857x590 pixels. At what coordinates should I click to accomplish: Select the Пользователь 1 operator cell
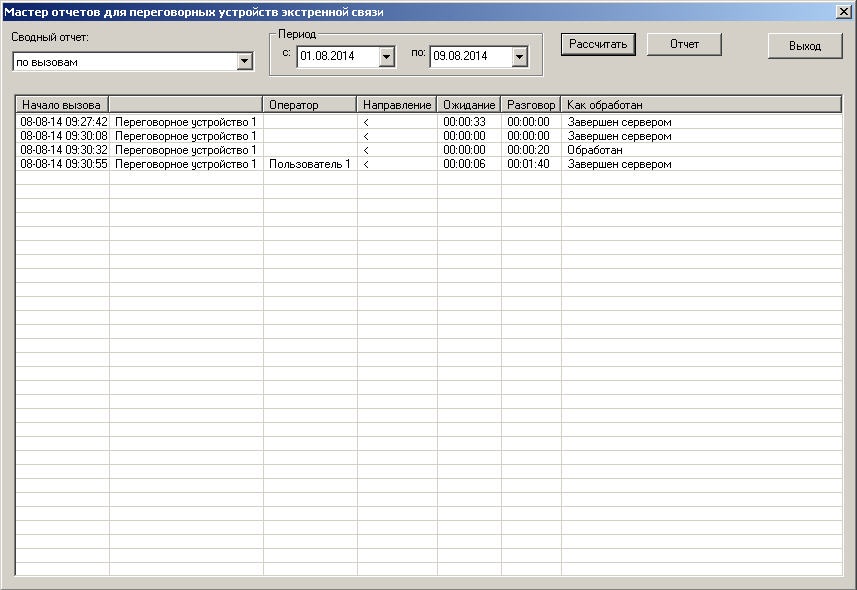pyautogui.click(x=309, y=164)
